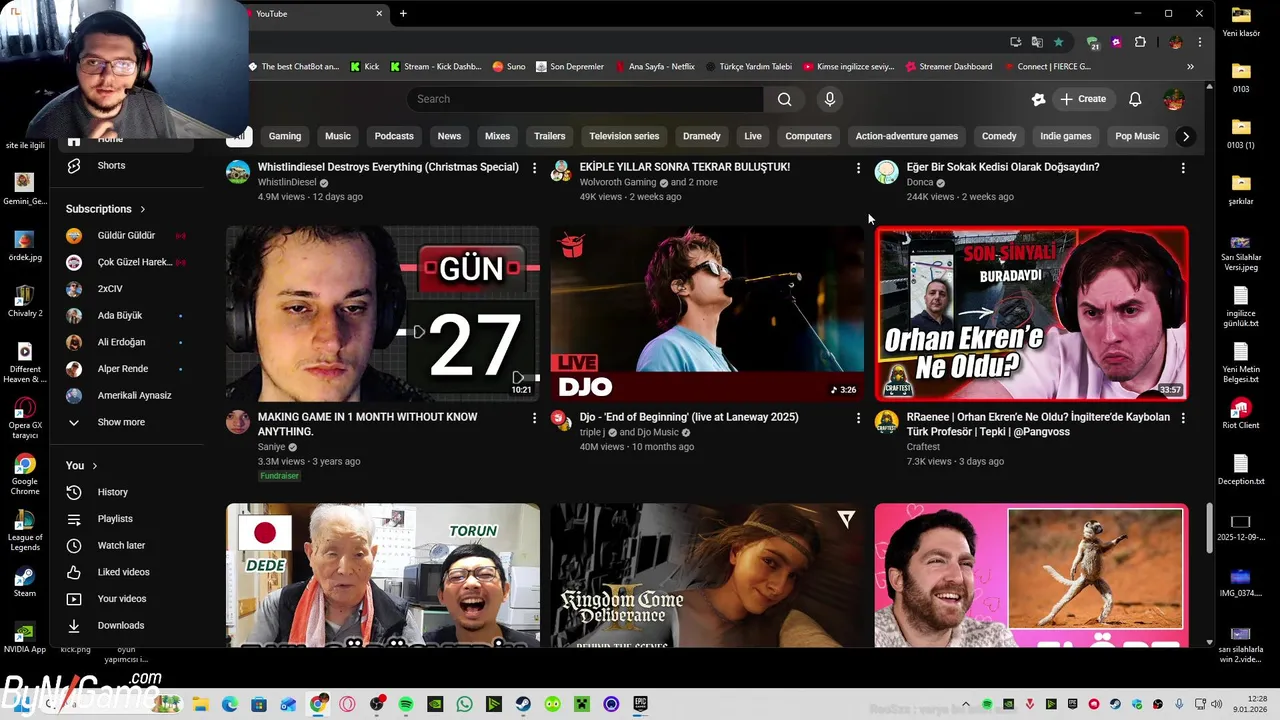The image size is (1280, 720).
Task: Open Güldür Güldür subscription channel
Action: click(x=125, y=235)
